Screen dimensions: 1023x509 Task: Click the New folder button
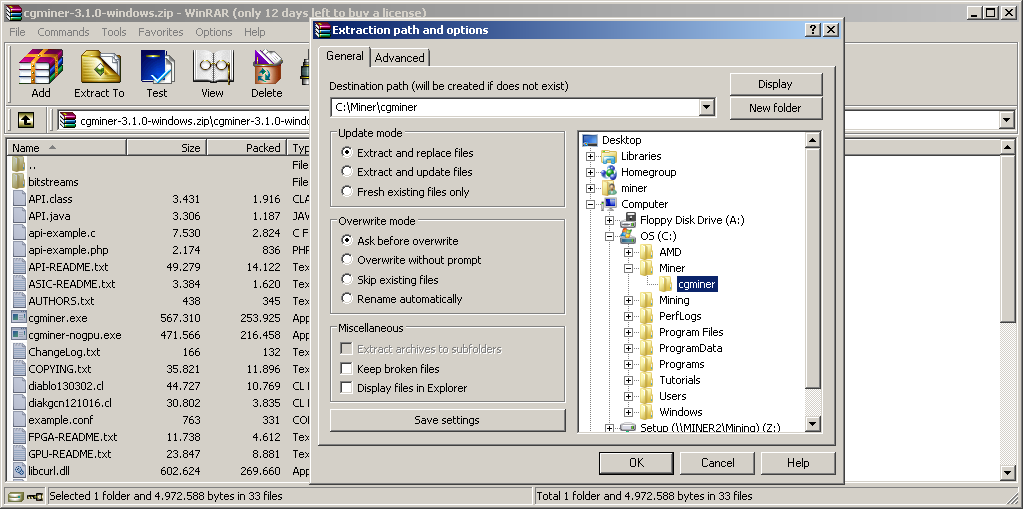tap(775, 108)
